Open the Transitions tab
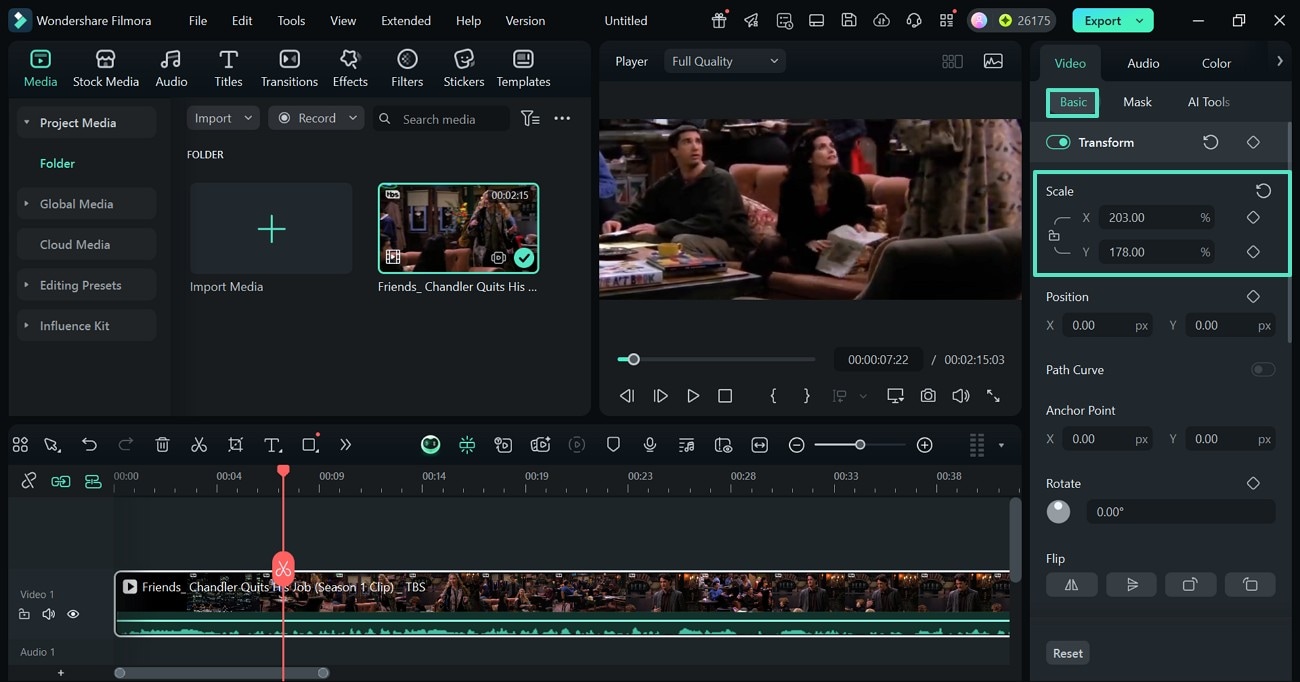1300x682 pixels. 289,68
